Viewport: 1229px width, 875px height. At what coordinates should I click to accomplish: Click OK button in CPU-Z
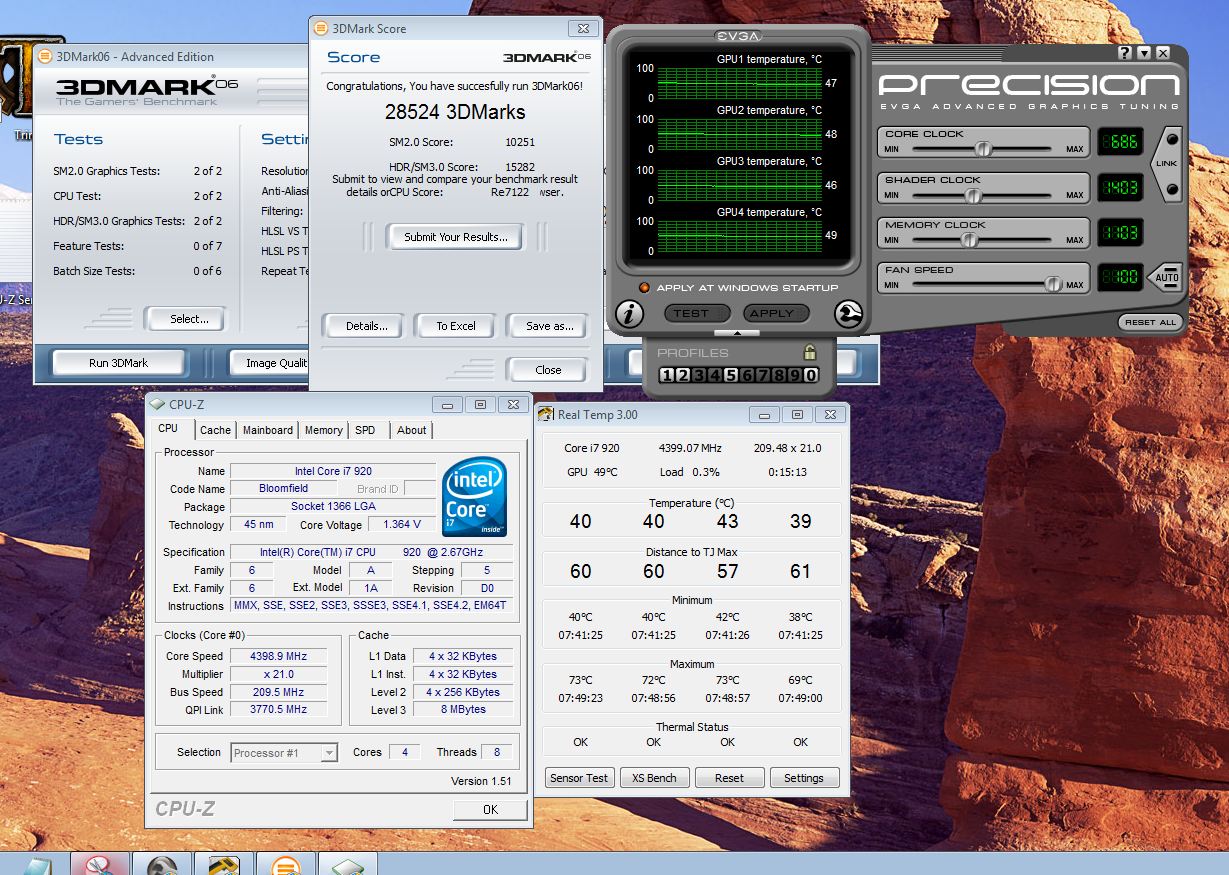(490, 809)
